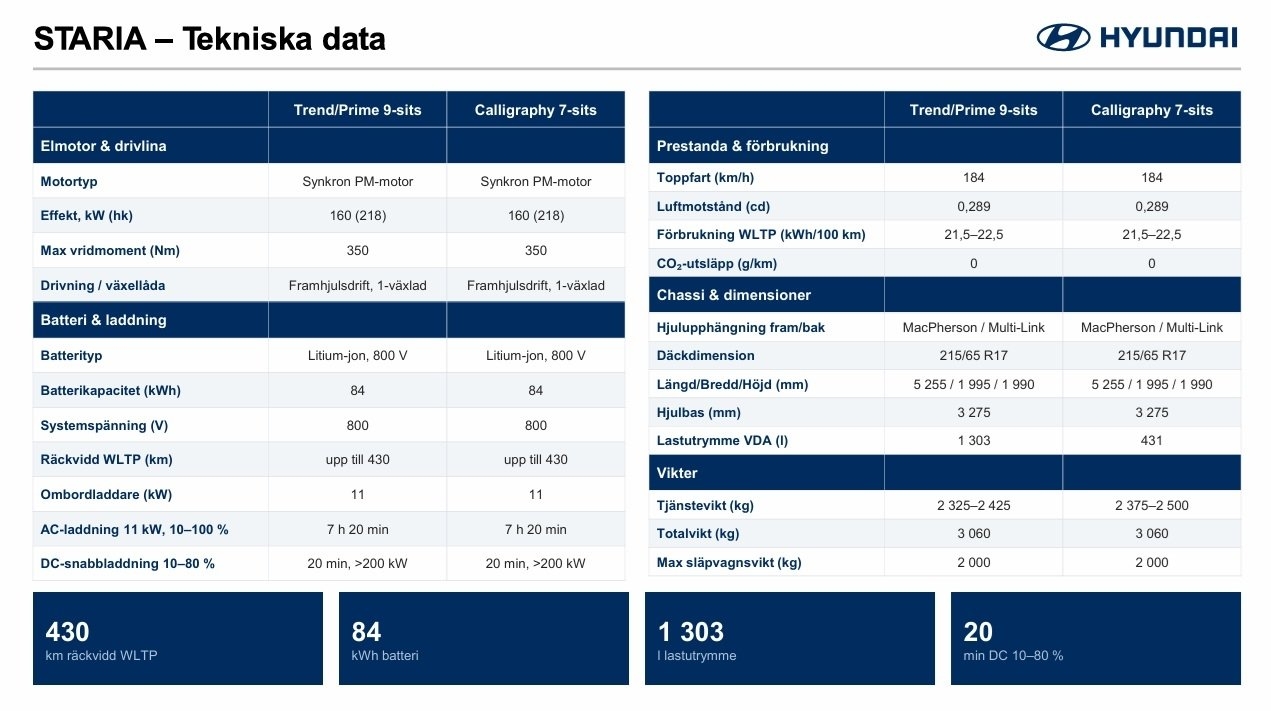1271x711 pixels.
Task: Pick the "Max vridmoment (Nm)" label
Action: [110, 250]
